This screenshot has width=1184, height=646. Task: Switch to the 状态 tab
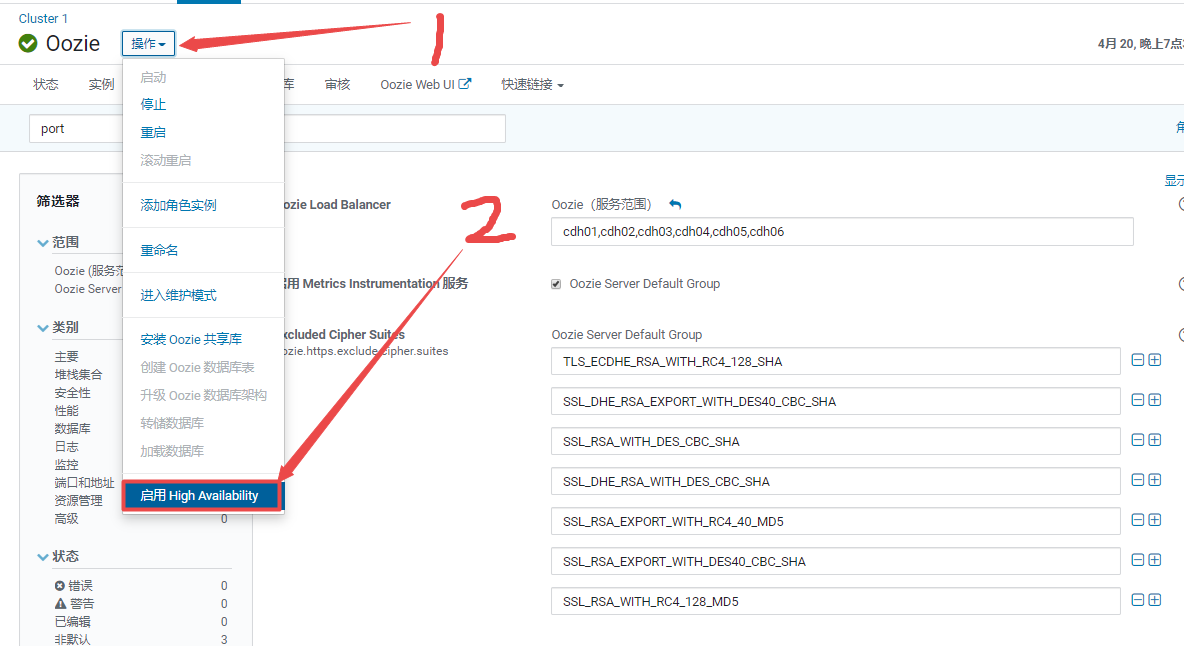(x=46, y=85)
